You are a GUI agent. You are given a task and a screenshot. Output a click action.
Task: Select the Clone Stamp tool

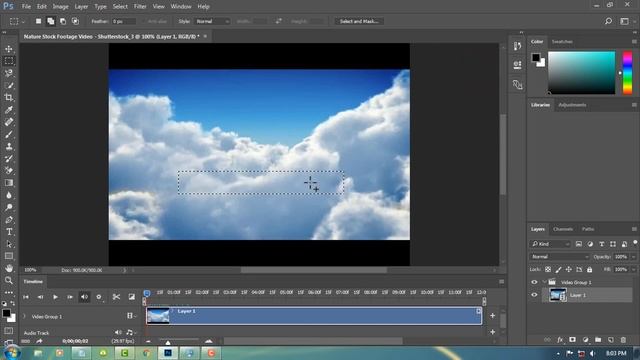click(9, 147)
